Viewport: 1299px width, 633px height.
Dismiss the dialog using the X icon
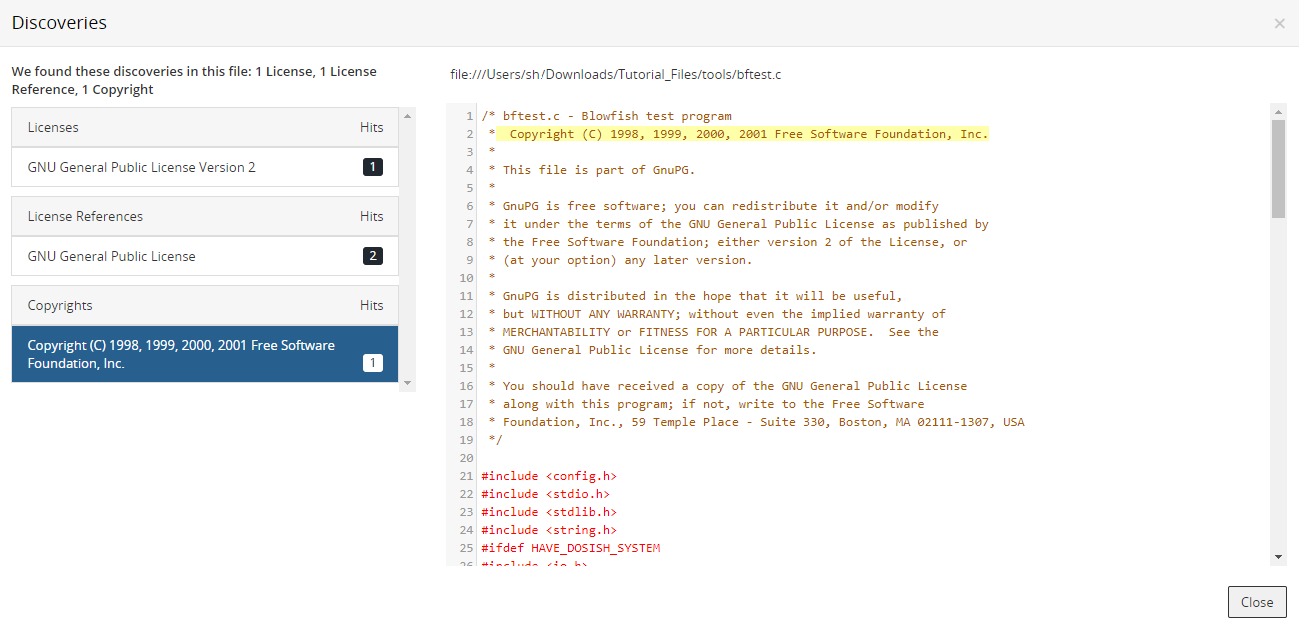1278,23
